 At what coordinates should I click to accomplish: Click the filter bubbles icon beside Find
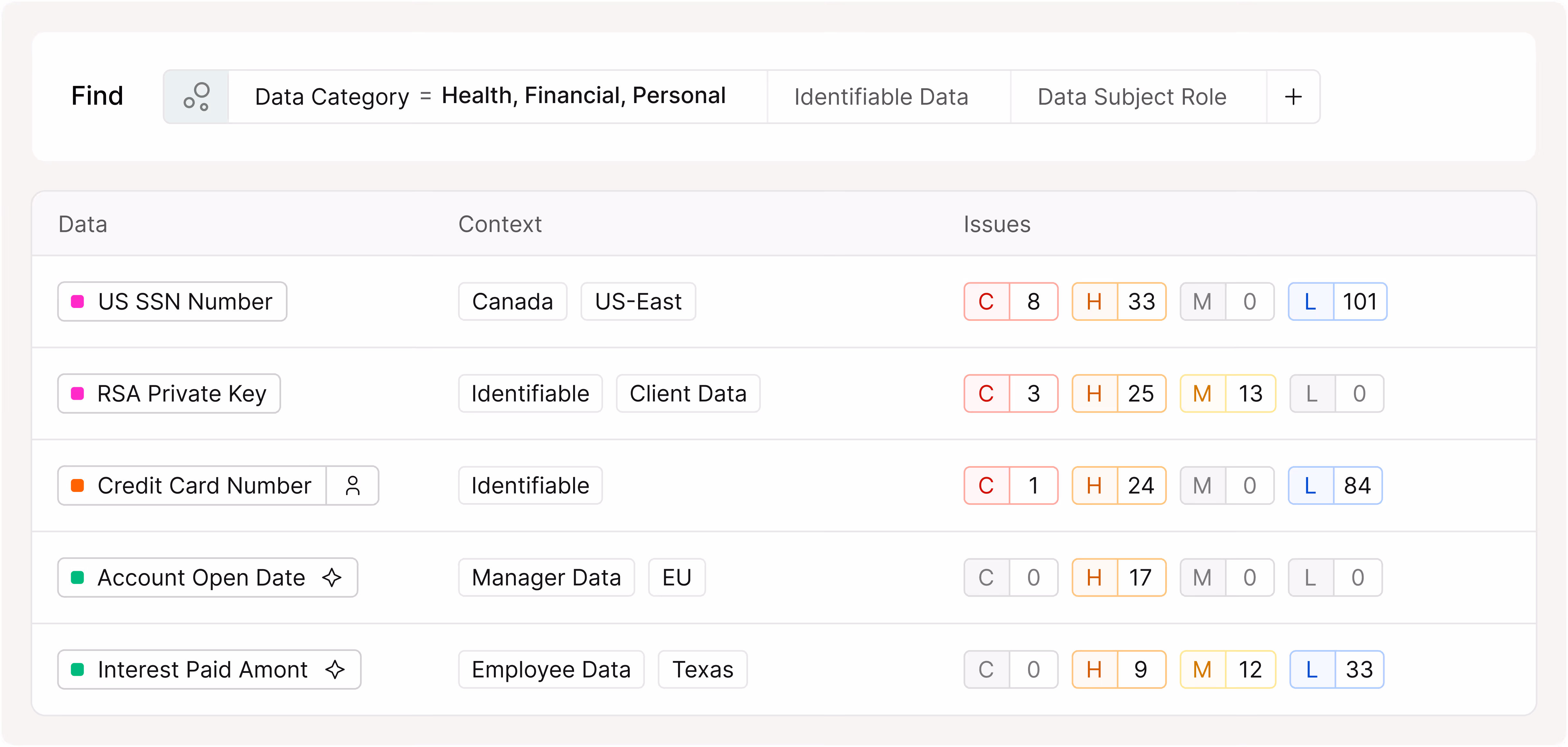point(196,97)
